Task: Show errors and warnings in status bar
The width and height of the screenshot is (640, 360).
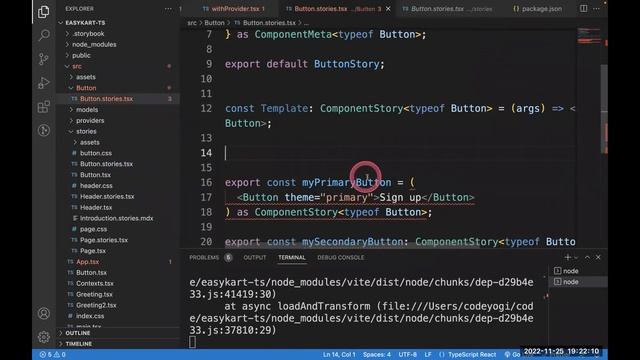Action: tap(52, 354)
